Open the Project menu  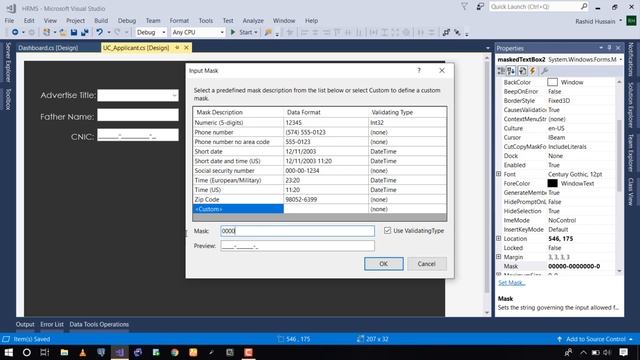pos(76,20)
